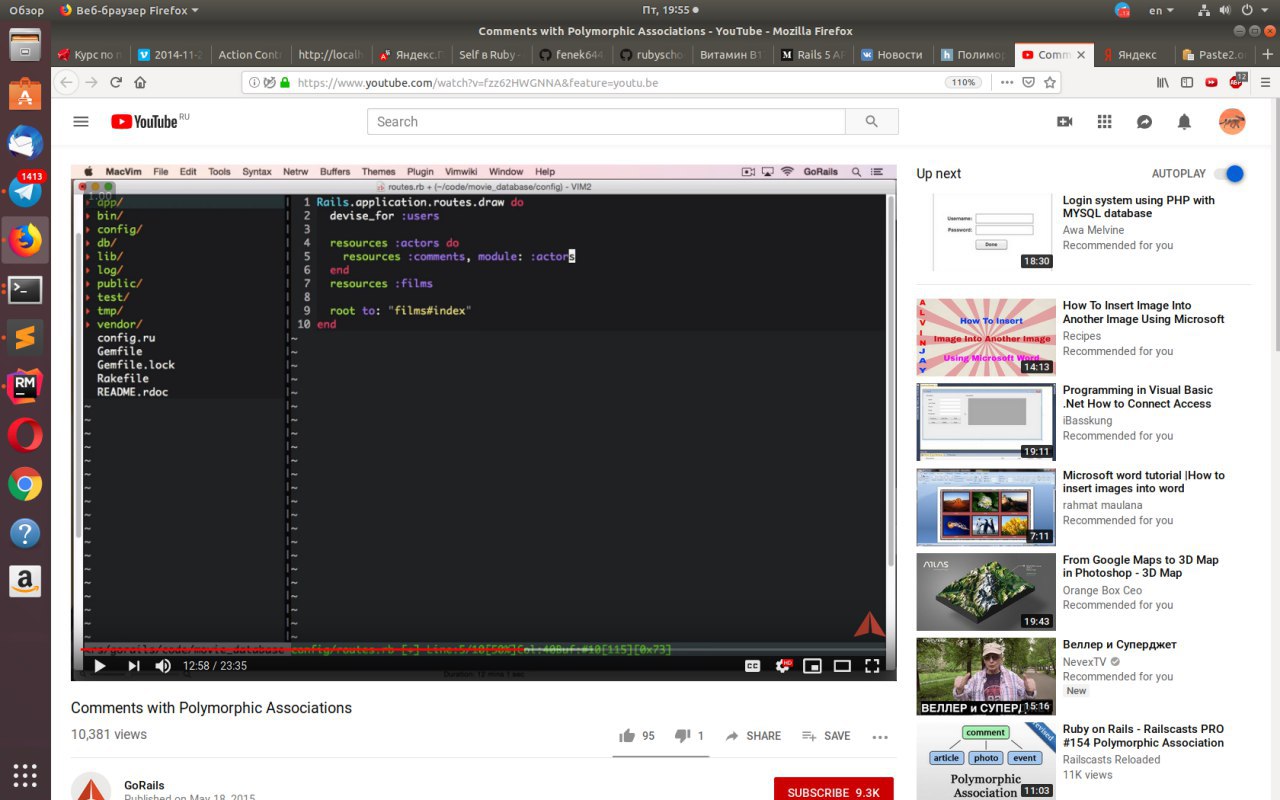The width and height of the screenshot is (1280, 800).
Task: Mute the video volume
Action: 163,666
